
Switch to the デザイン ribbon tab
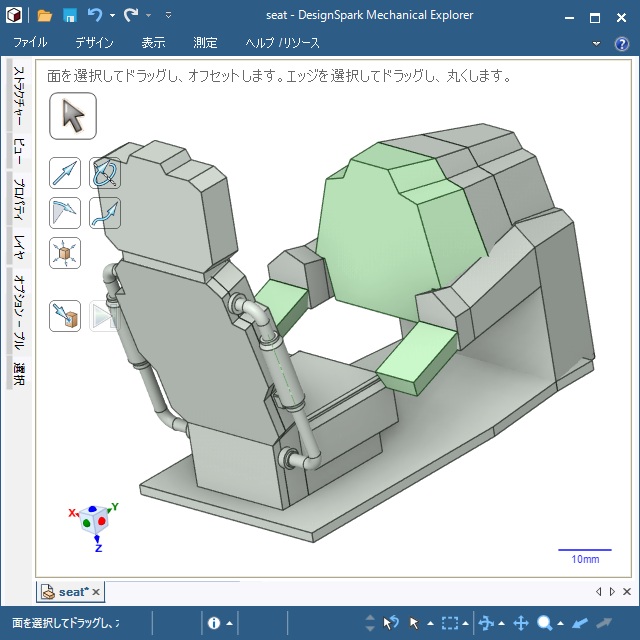(94, 43)
